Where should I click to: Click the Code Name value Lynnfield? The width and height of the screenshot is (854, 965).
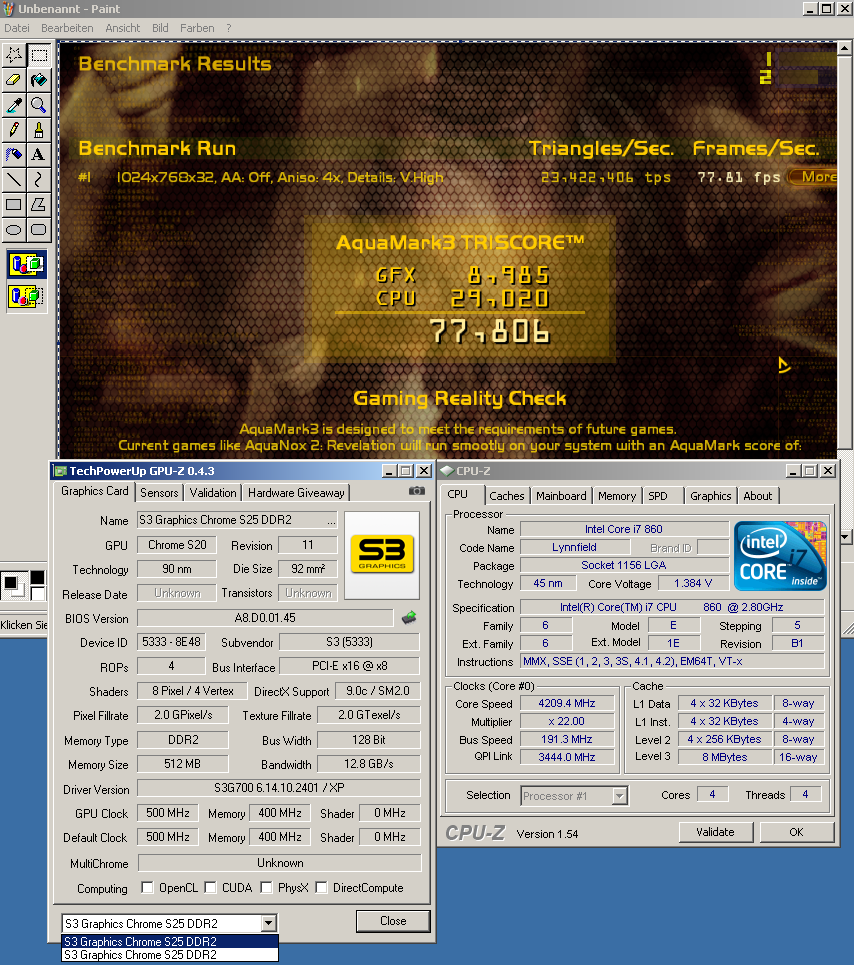click(575, 547)
